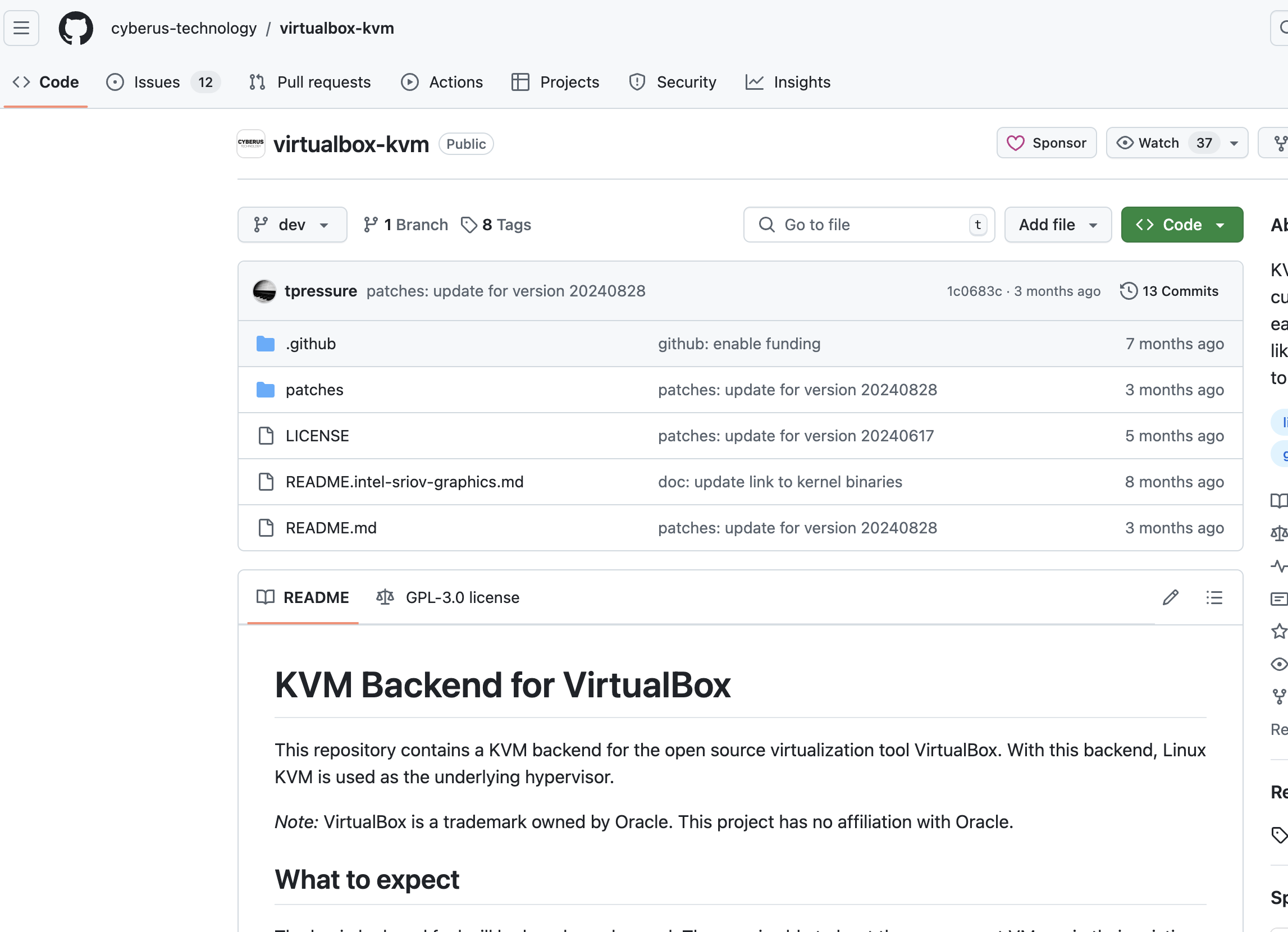Open the patches folder icon
This screenshot has height=932, width=1288.
pyautogui.click(x=265, y=390)
